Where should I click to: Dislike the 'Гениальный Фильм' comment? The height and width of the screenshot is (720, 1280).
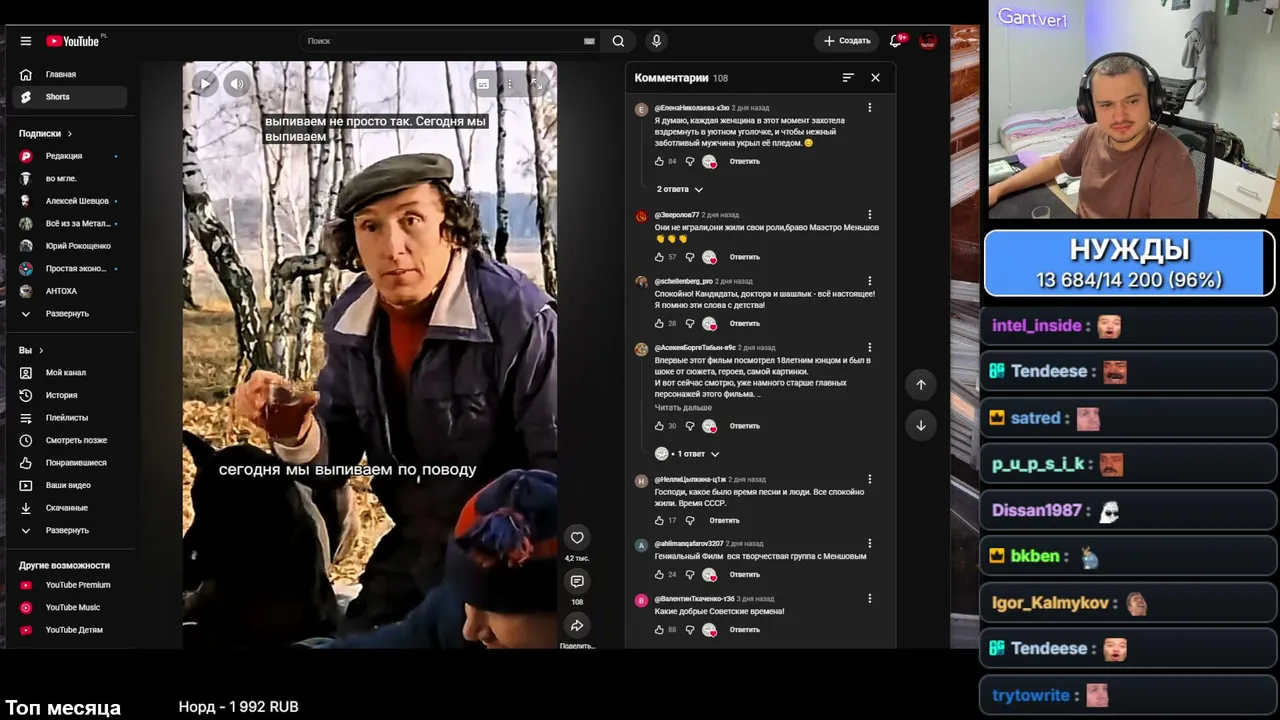pos(689,575)
